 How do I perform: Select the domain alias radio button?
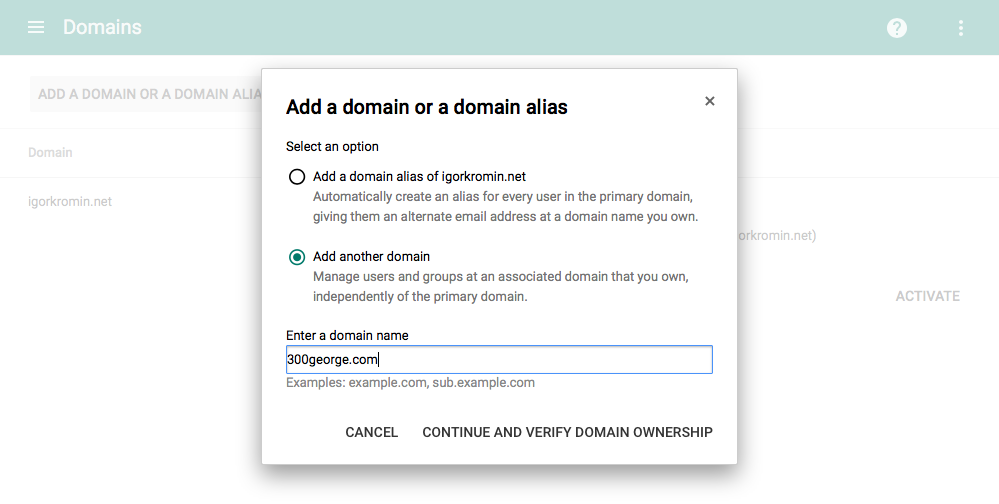[297, 176]
